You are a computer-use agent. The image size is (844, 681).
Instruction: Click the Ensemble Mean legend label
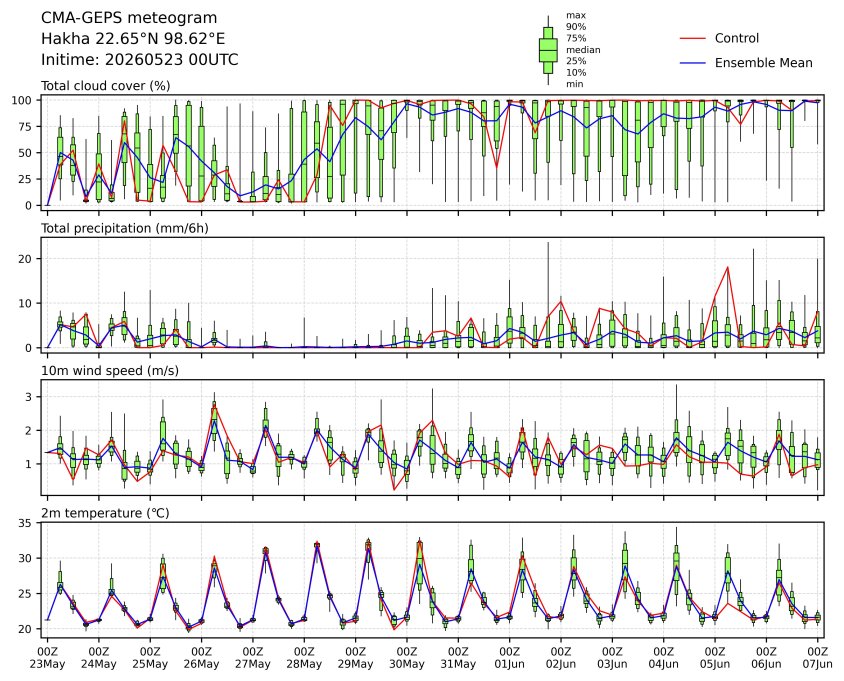(763, 63)
